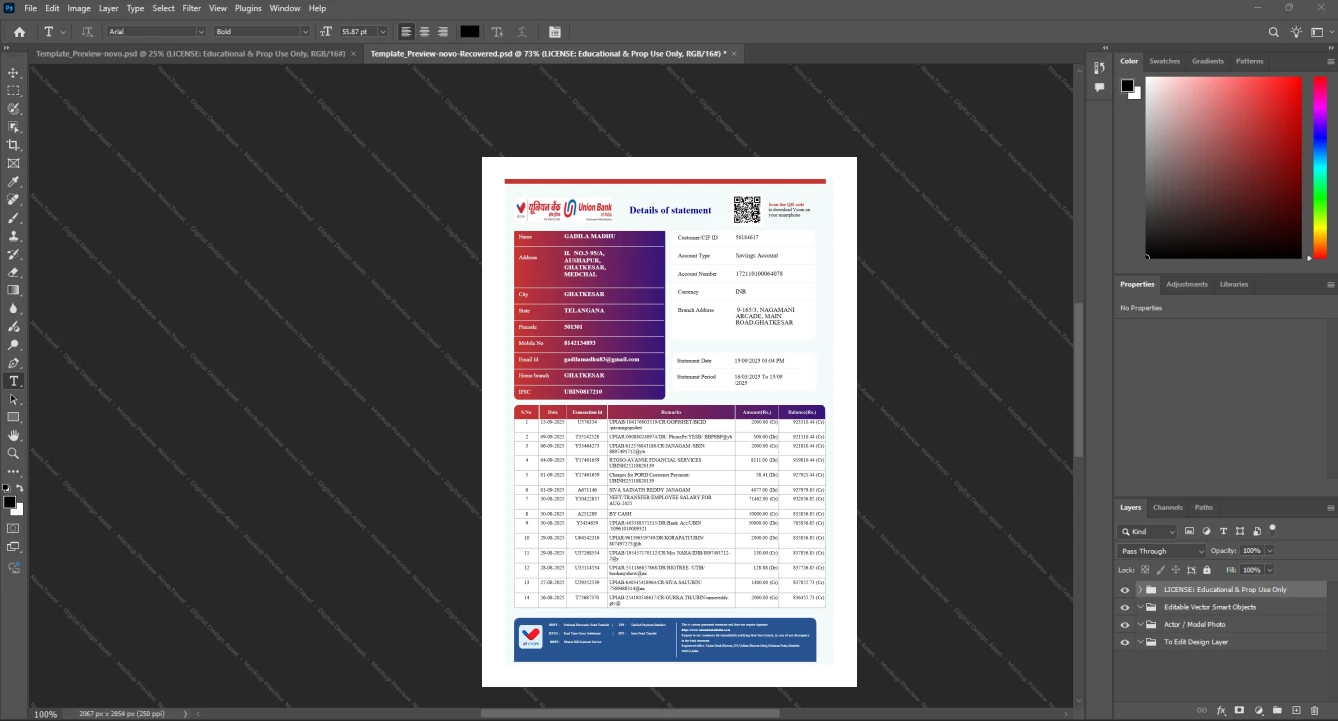This screenshot has height=721, width=1338.
Task: Open the Pass Through blend mode dropdown
Action: (1162, 551)
